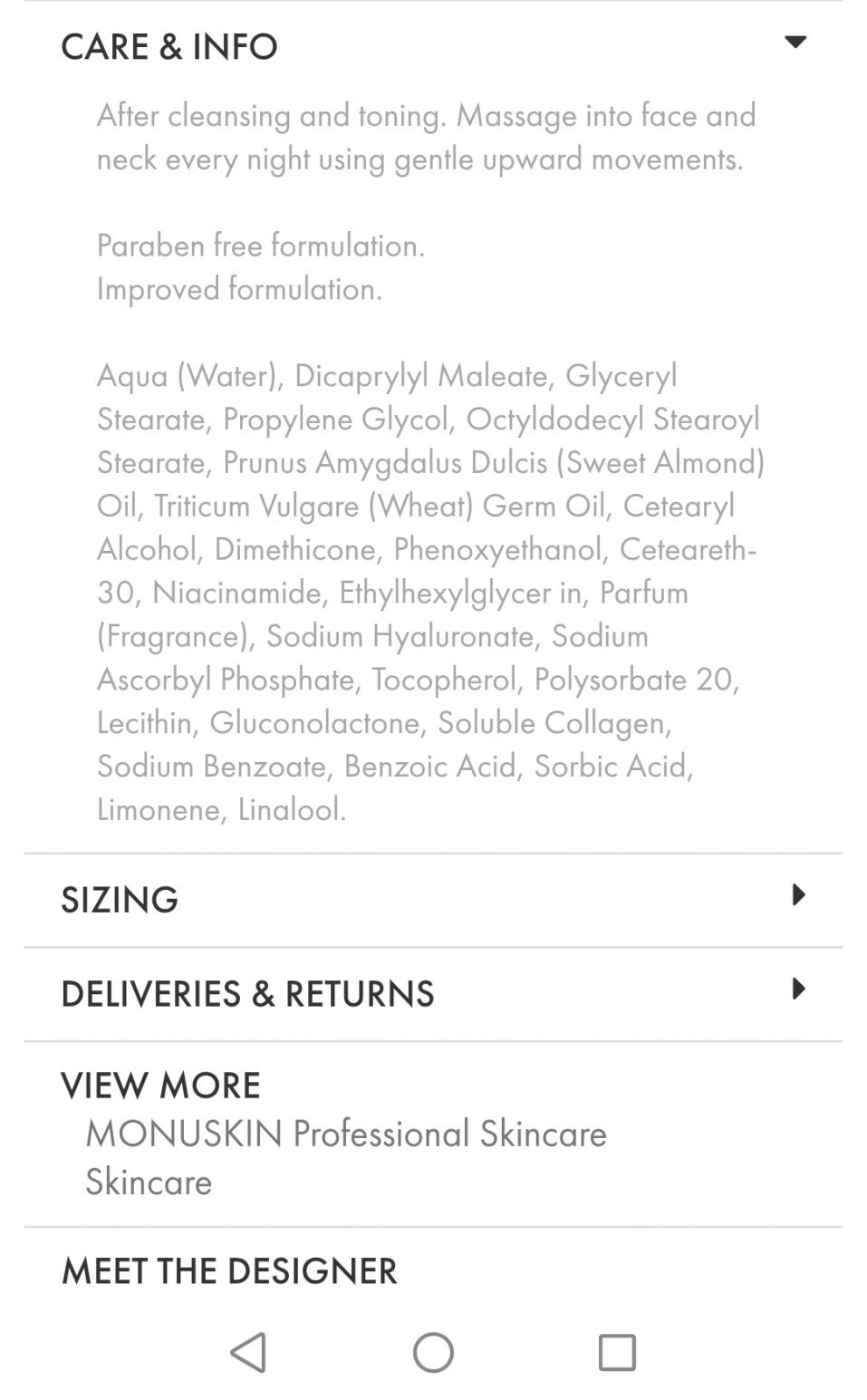Tap the MEET THE DESIGNER heading
The width and height of the screenshot is (867, 1400).
point(229,1270)
